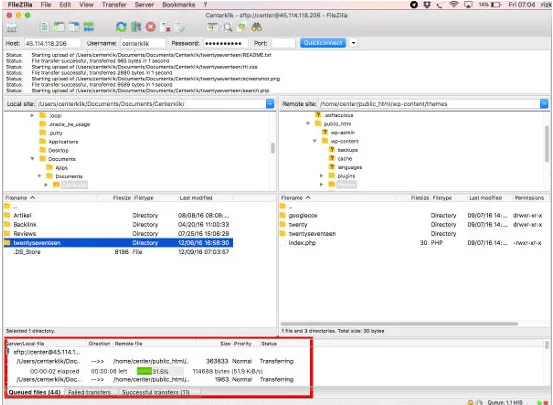Click the green transfer progress bar at 31.5%

tap(160, 371)
